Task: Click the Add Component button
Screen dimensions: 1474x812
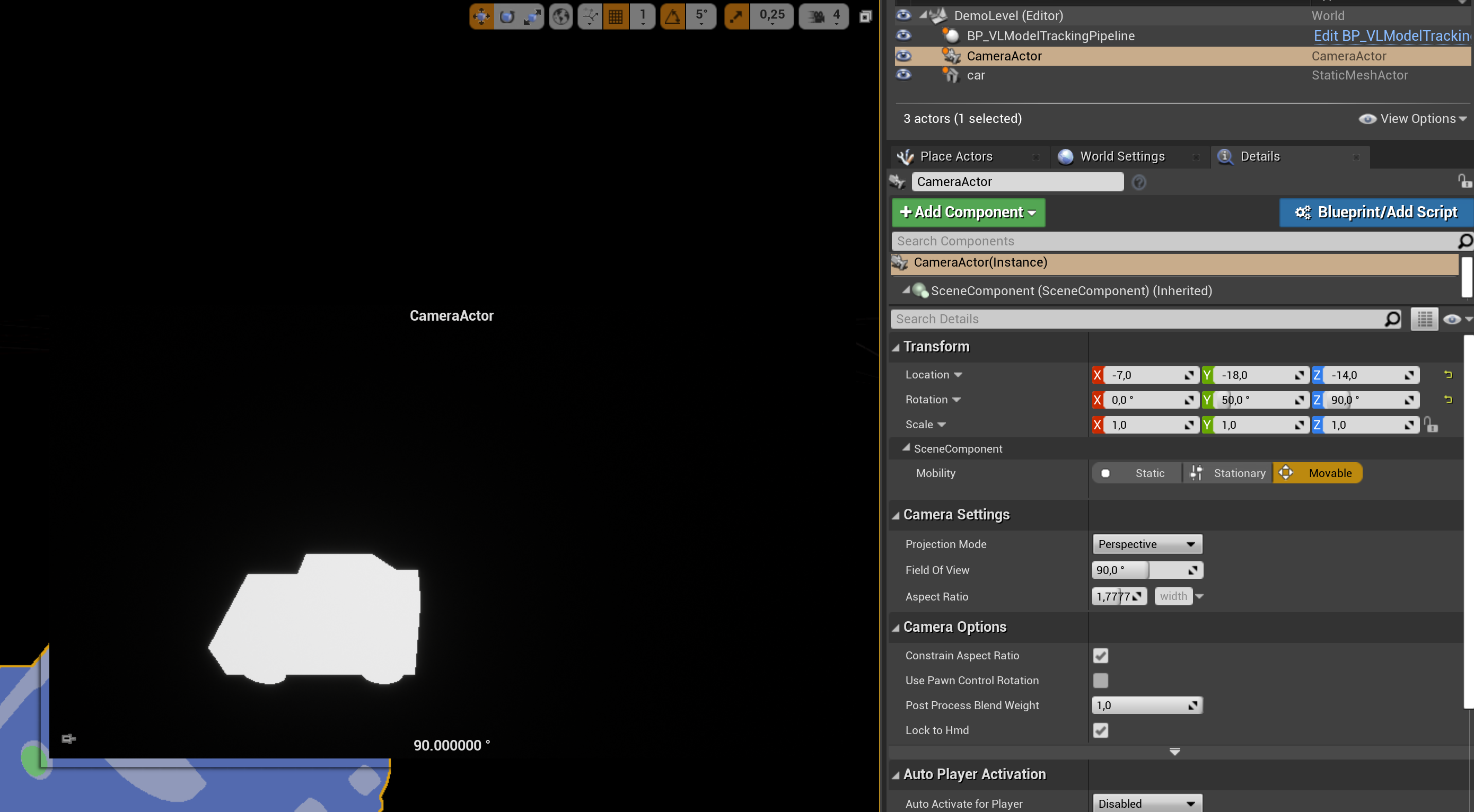Action: 968,212
